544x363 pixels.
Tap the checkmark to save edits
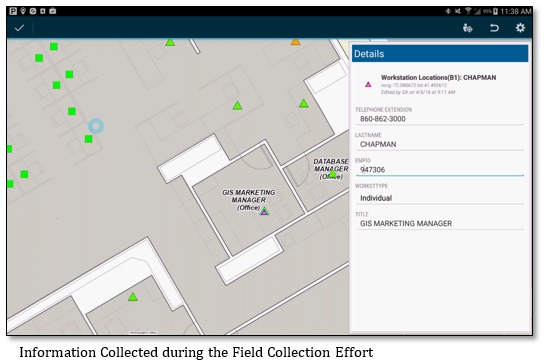[19, 28]
